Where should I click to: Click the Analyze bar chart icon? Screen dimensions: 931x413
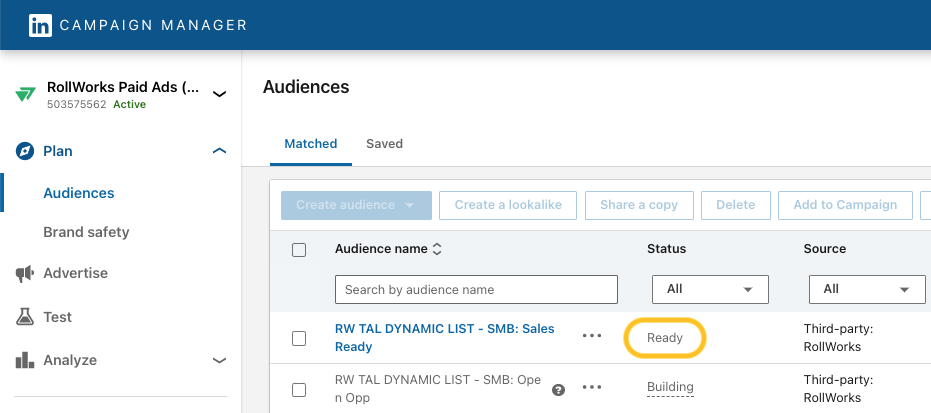pyautogui.click(x=25, y=360)
